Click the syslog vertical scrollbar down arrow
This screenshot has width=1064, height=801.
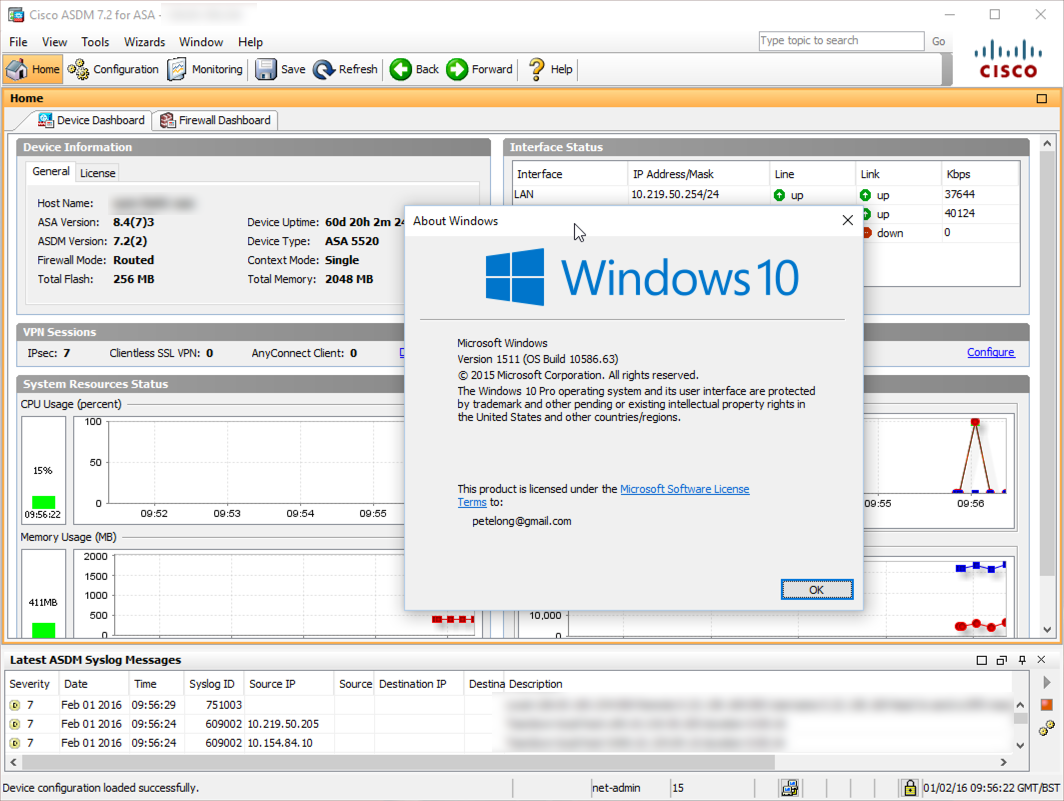(x=1020, y=745)
